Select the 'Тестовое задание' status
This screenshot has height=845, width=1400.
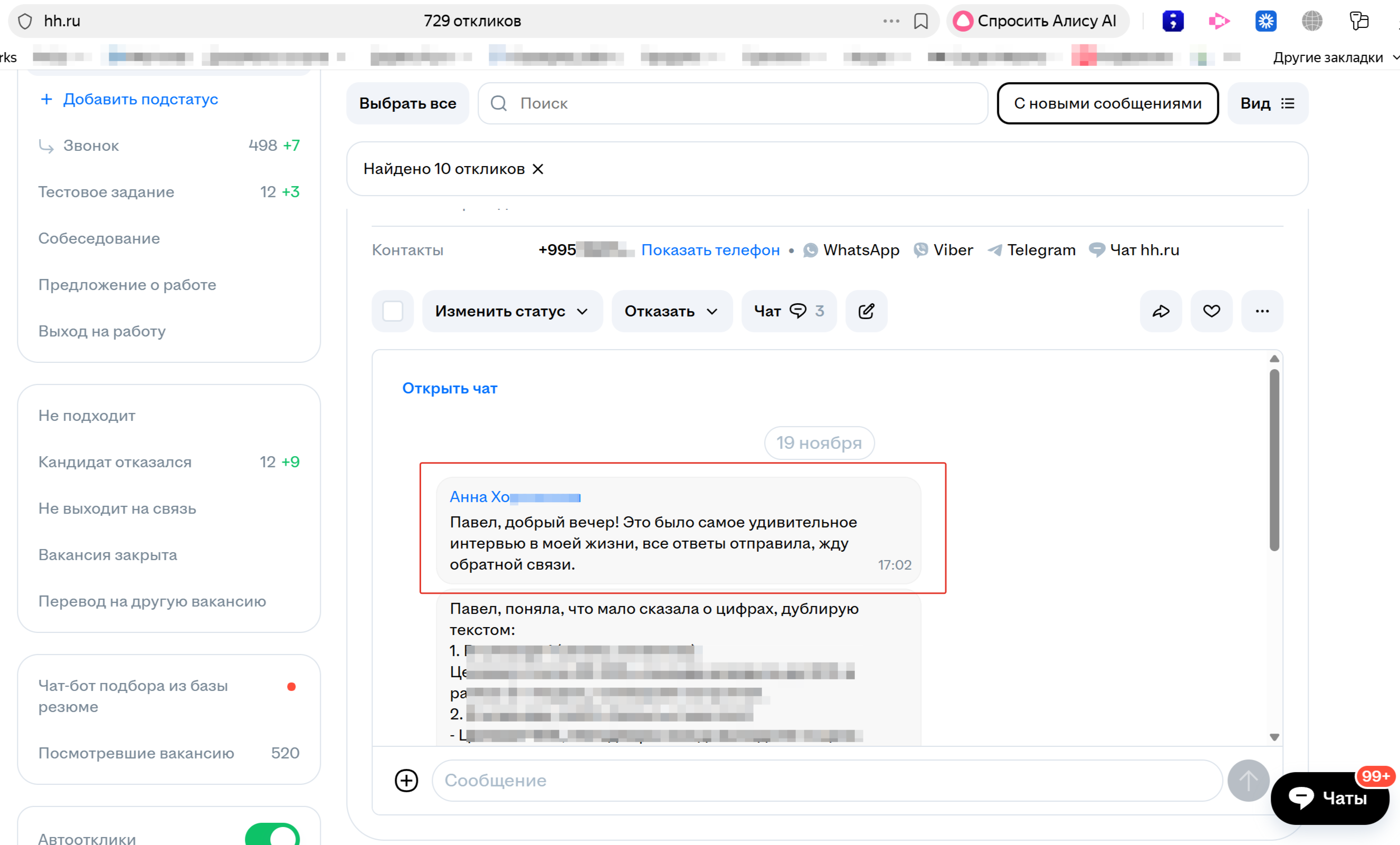[106, 192]
